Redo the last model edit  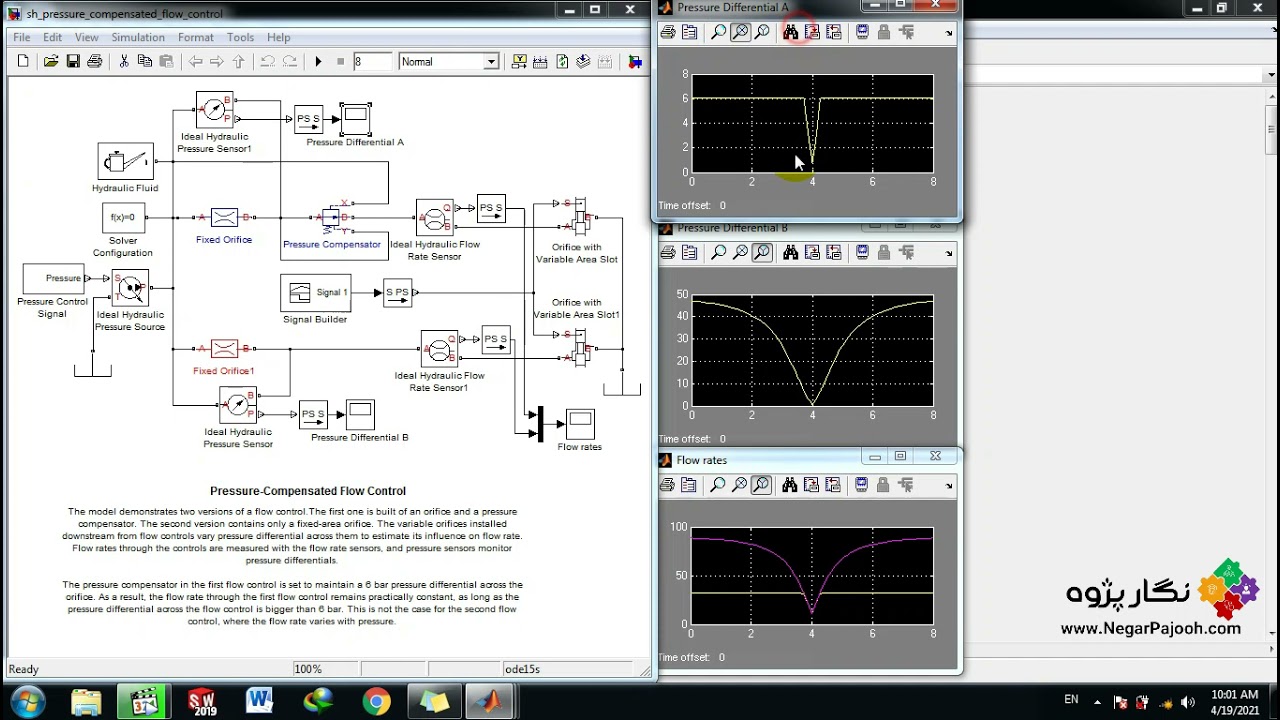[x=289, y=62]
